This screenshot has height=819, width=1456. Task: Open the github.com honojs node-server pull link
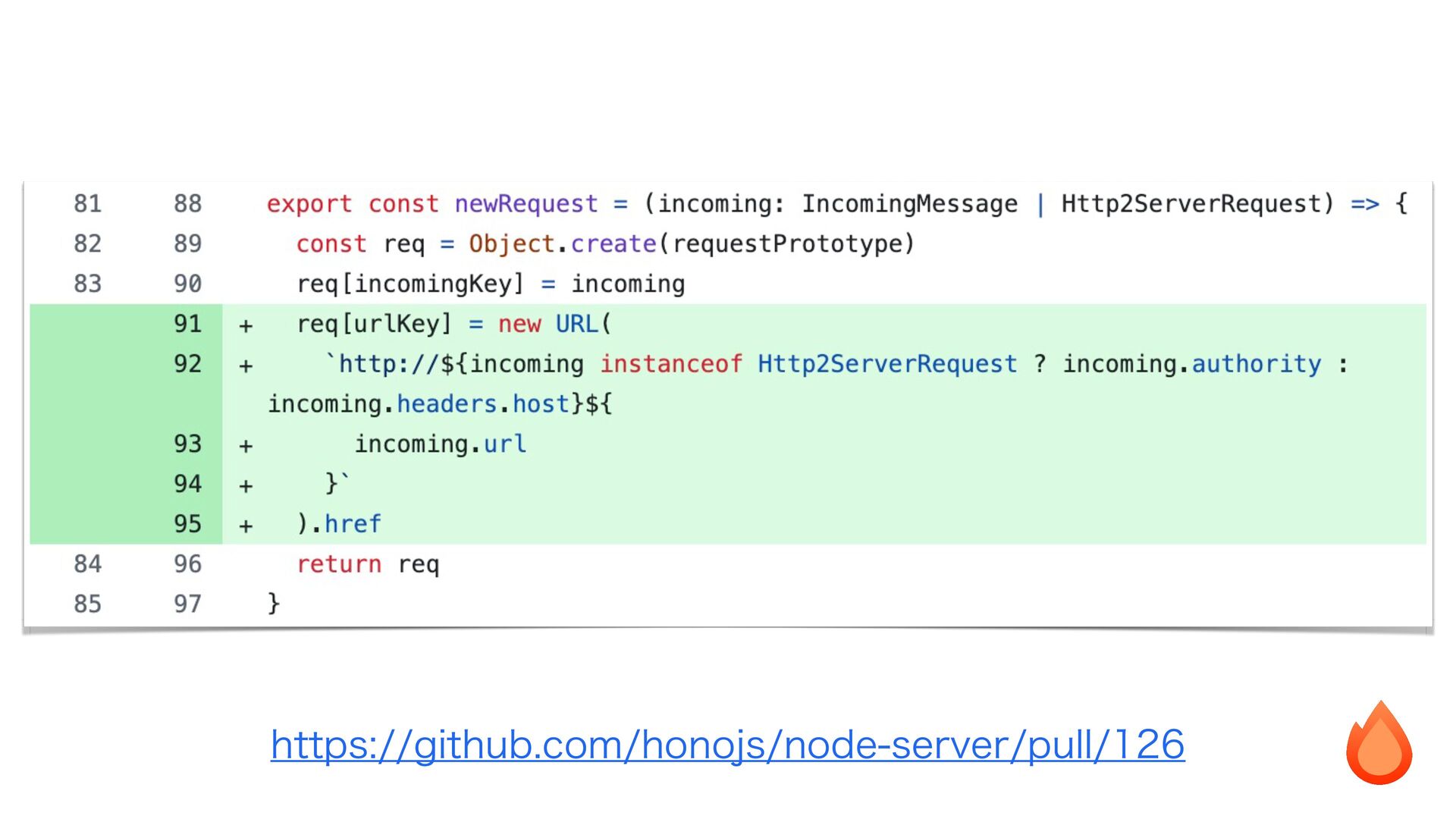point(727,745)
